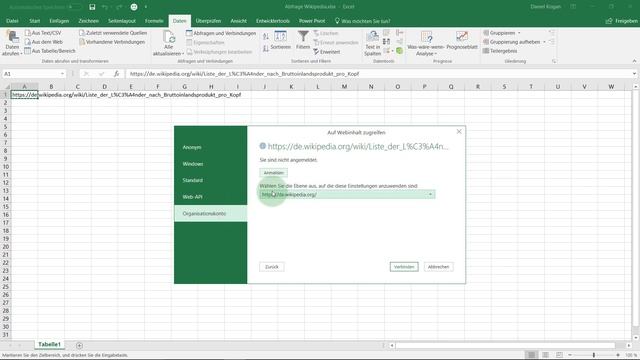640x360 pixels.
Task: Select Windows authentication option
Action: pyautogui.click(x=211, y=164)
